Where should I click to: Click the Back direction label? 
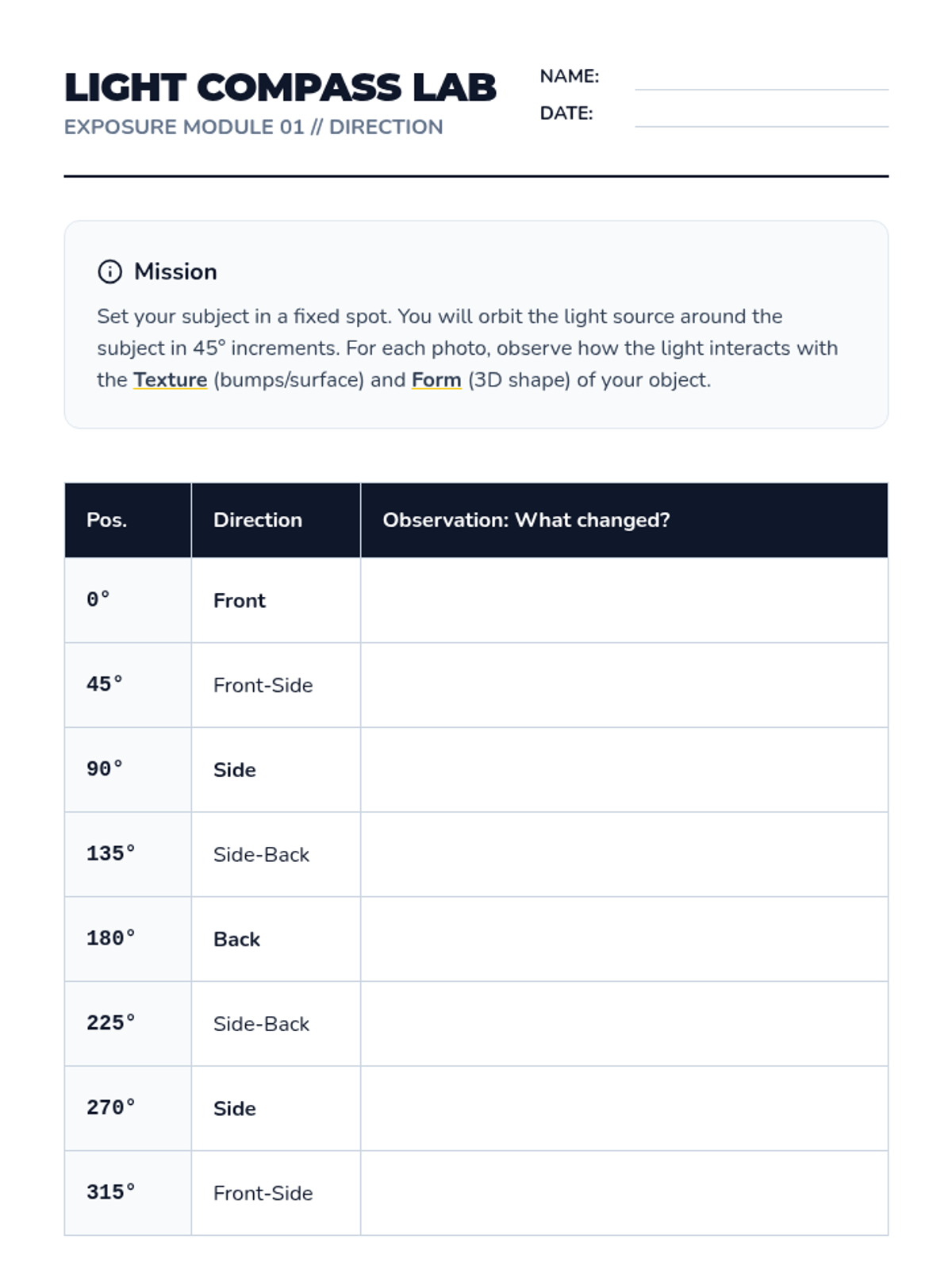click(x=236, y=939)
